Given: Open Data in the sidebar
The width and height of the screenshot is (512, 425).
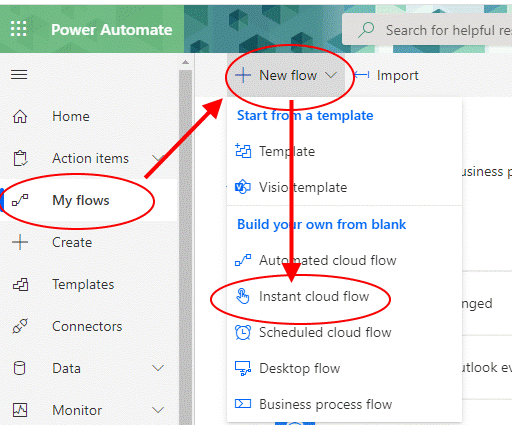Looking at the screenshot, I should tap(66, 368).
